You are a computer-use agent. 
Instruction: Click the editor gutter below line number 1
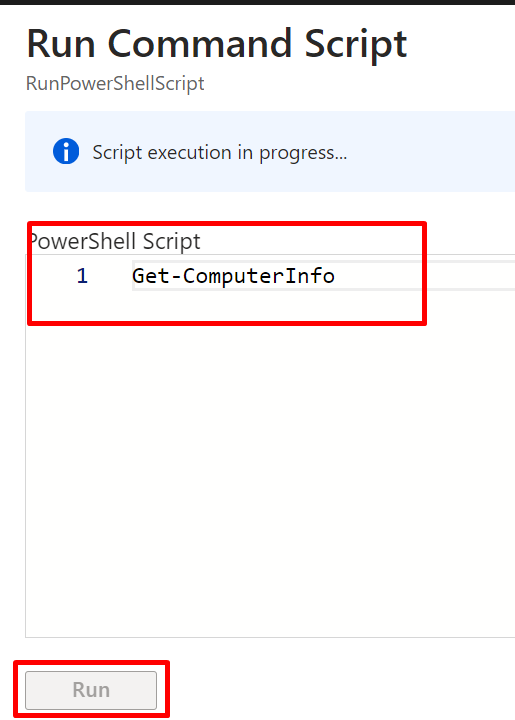point(78,459)
